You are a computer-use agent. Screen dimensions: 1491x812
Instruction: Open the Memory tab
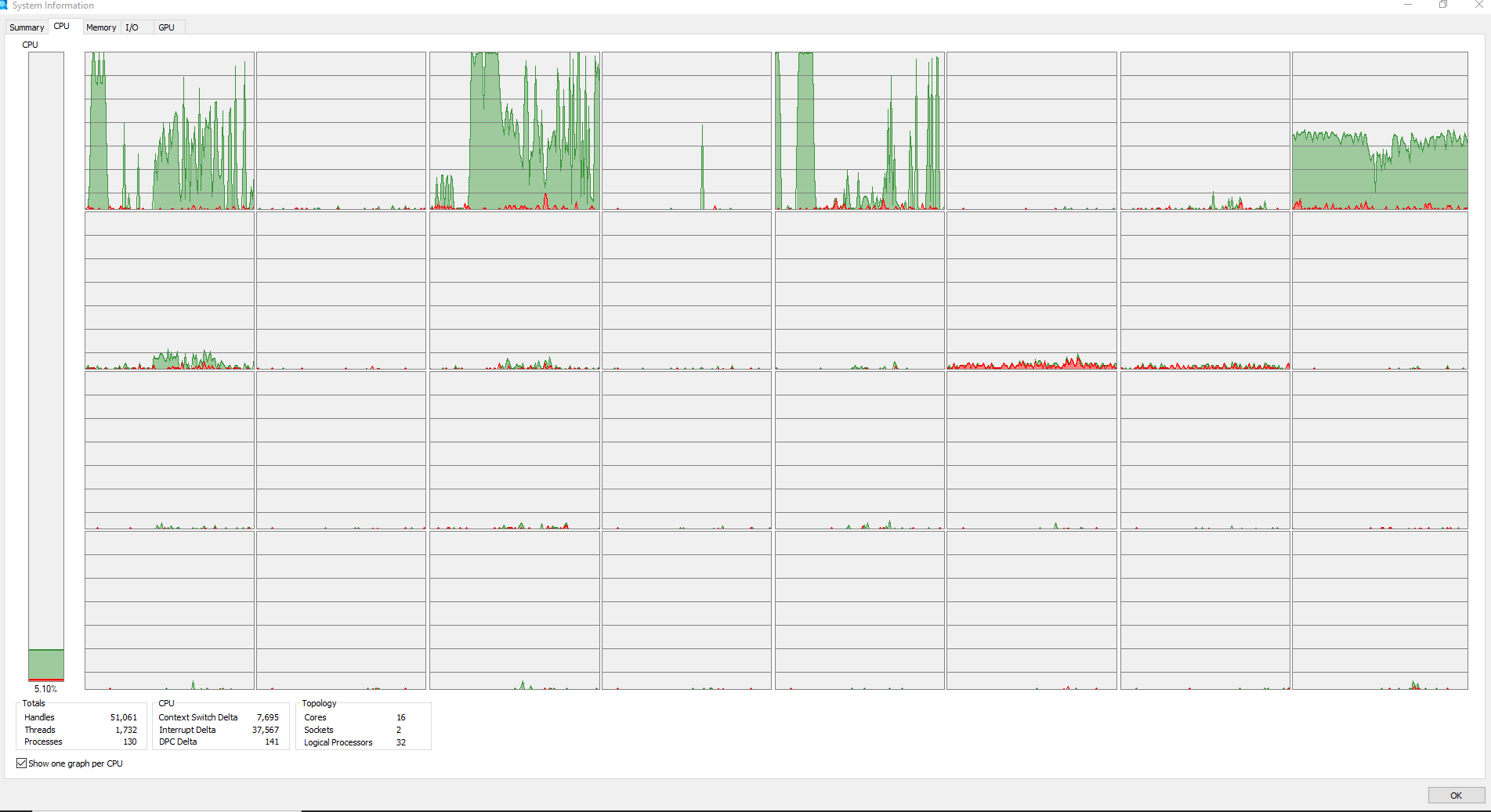coord(101,27)
